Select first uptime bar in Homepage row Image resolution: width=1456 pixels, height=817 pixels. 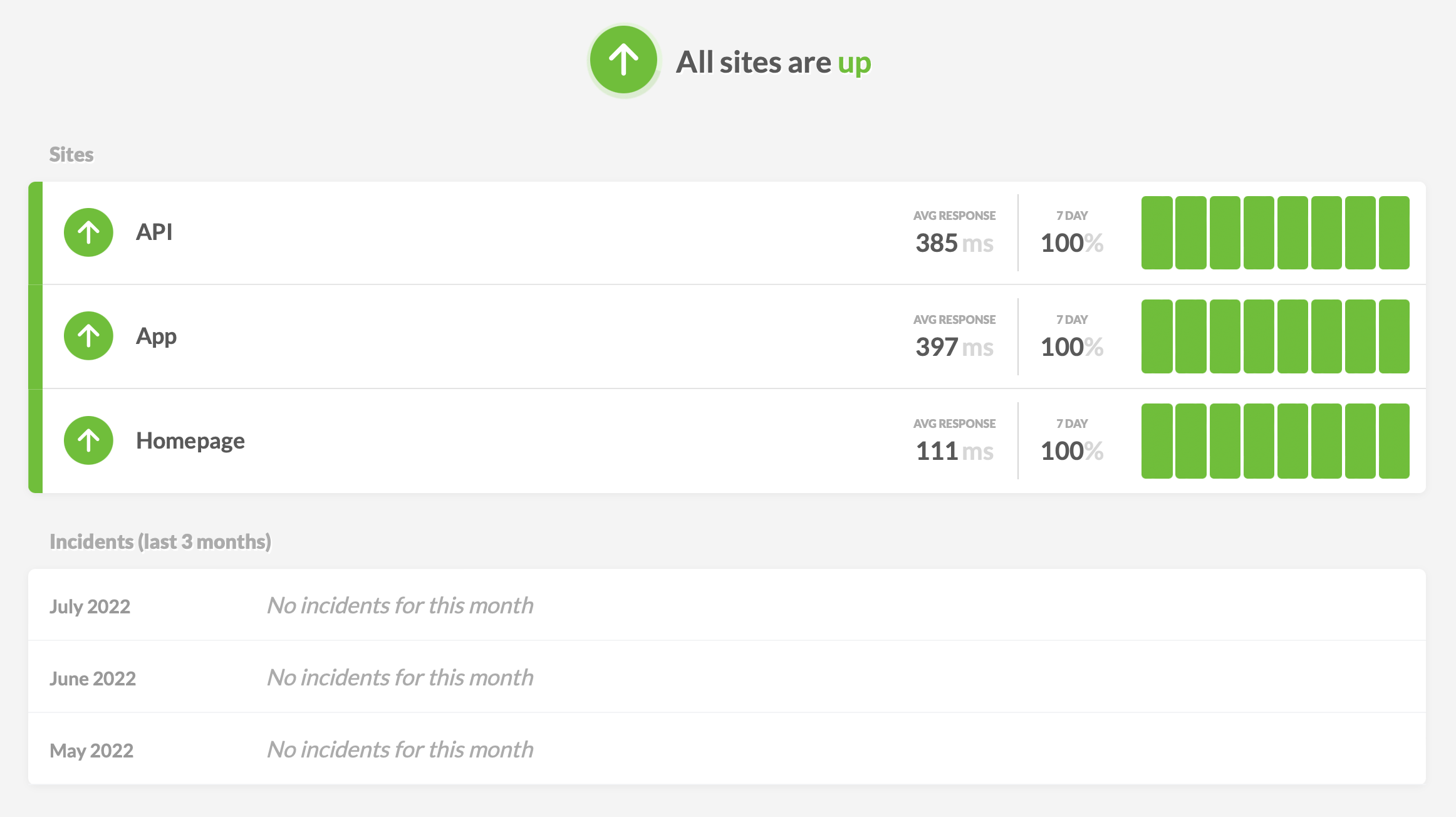tap(1157, 440)
